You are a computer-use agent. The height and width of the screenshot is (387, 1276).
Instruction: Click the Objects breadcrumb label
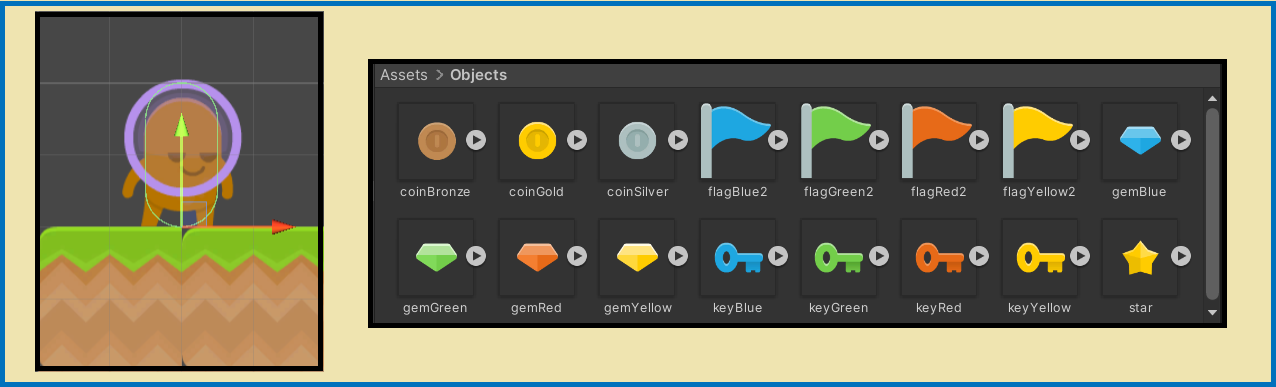click(478, 75)
